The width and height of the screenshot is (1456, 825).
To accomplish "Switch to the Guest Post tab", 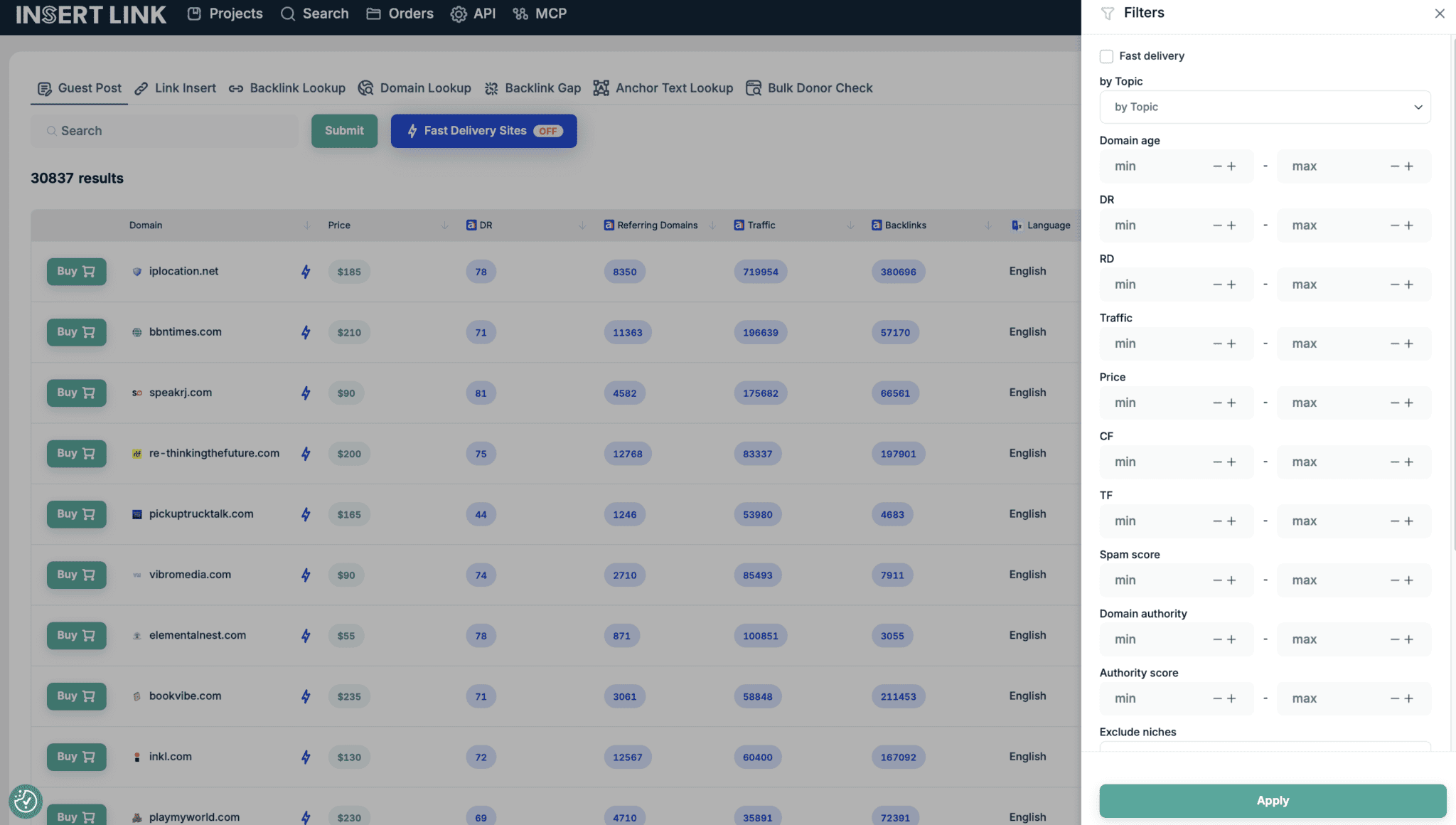I will point(79,88).
